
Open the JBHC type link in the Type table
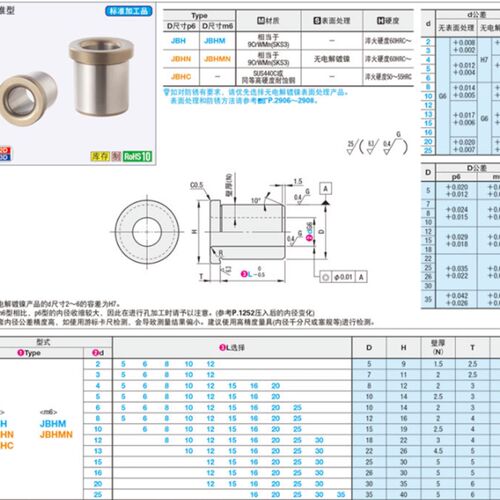pos(181,77)
